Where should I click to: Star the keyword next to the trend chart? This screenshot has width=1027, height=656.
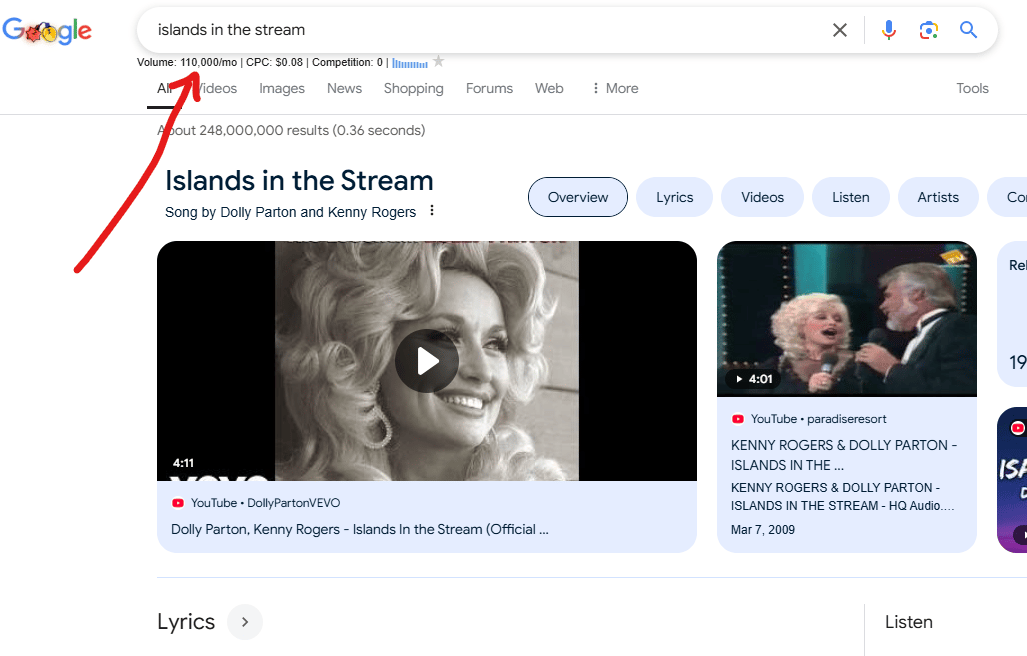point(439,62)
